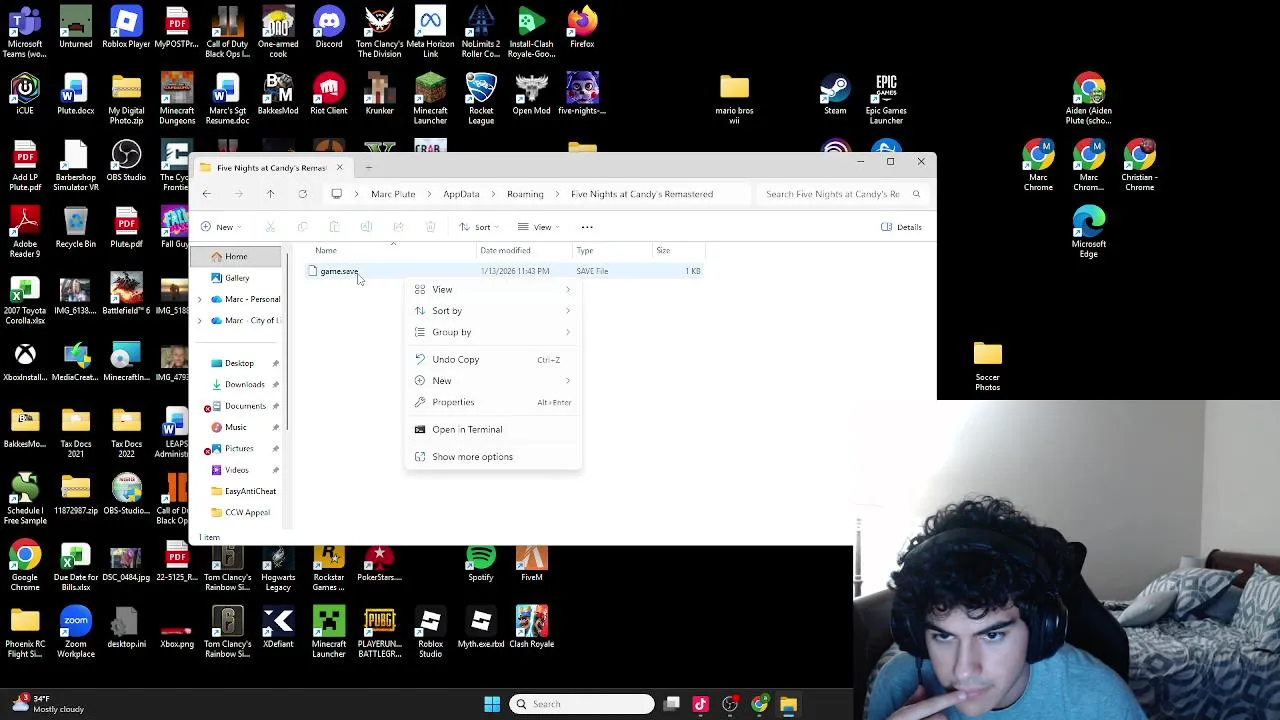Select the mario bros wii folder
Viewport: 1280px width, 720px height.
point(734,99)
